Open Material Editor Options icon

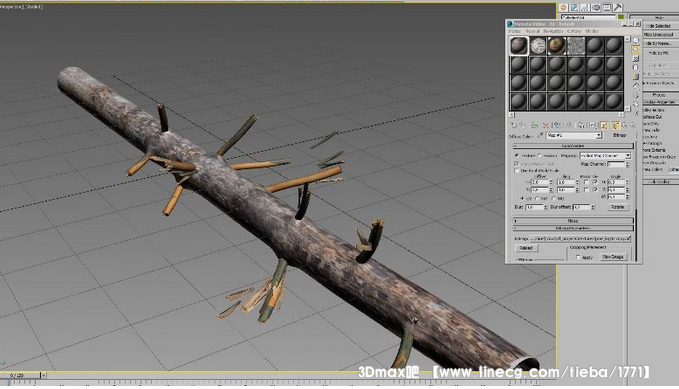636,95
